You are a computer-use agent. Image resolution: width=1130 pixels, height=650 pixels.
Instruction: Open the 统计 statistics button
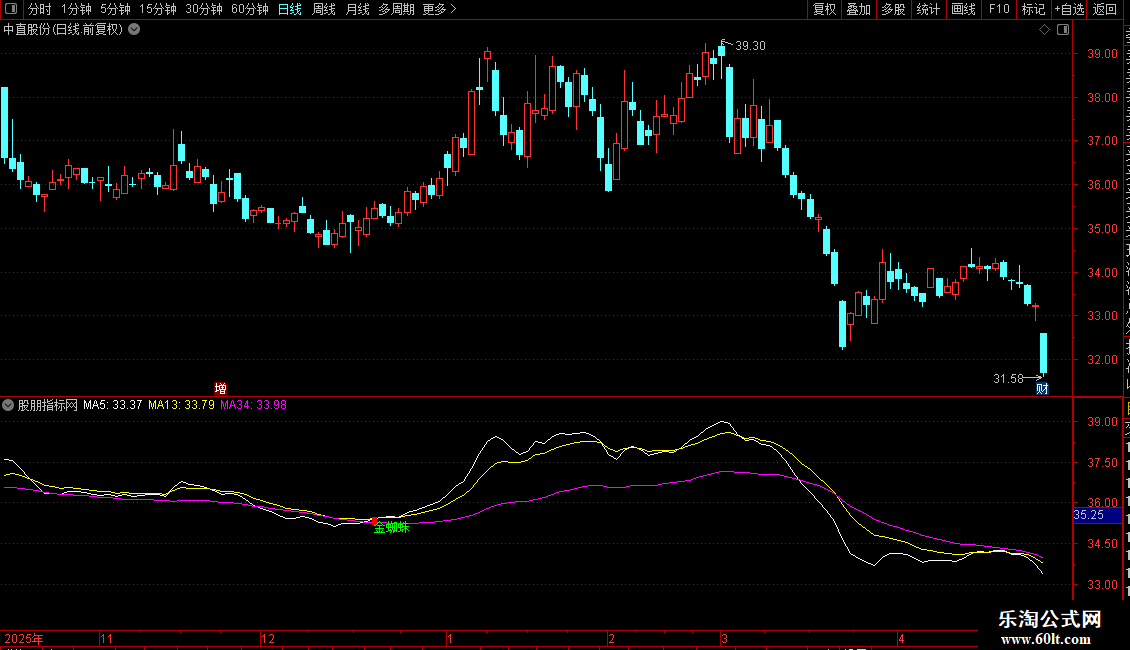(x=928, y=9)
